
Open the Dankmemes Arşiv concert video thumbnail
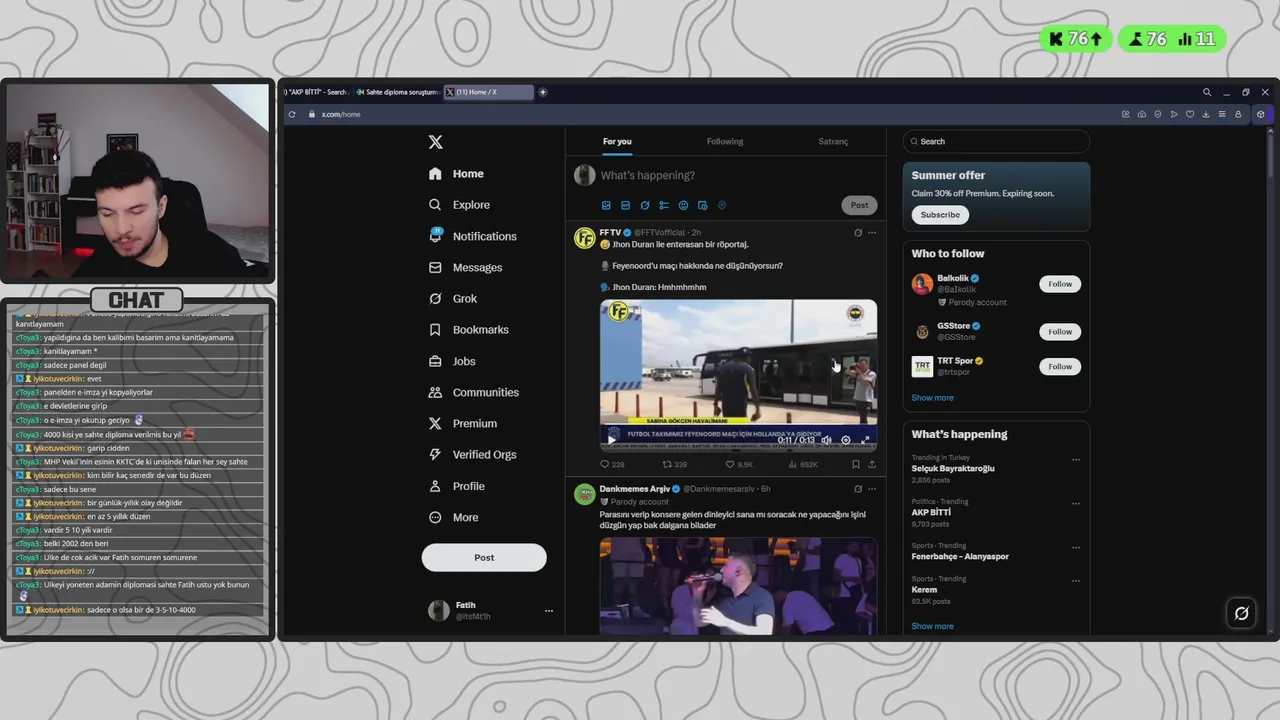click(738, 586)
